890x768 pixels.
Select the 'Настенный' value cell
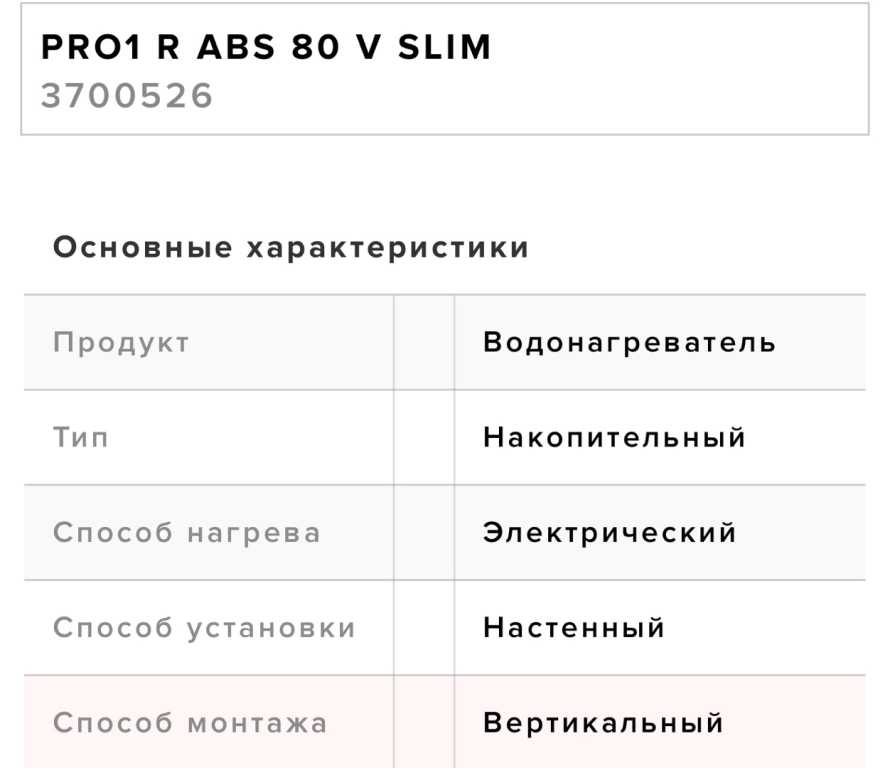pyautogui.click(x=574, y=628)
